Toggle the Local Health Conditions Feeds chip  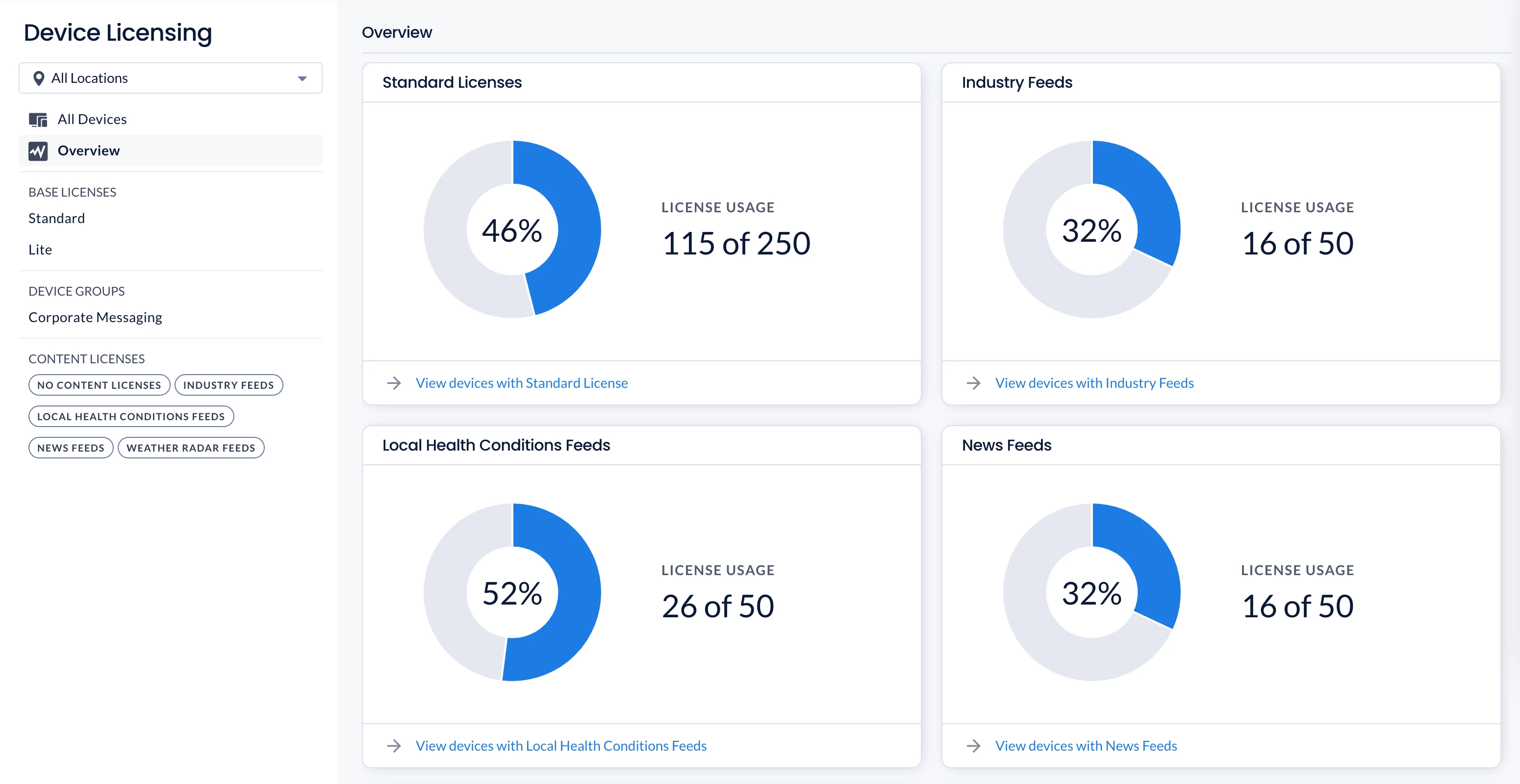coord(131,416)
